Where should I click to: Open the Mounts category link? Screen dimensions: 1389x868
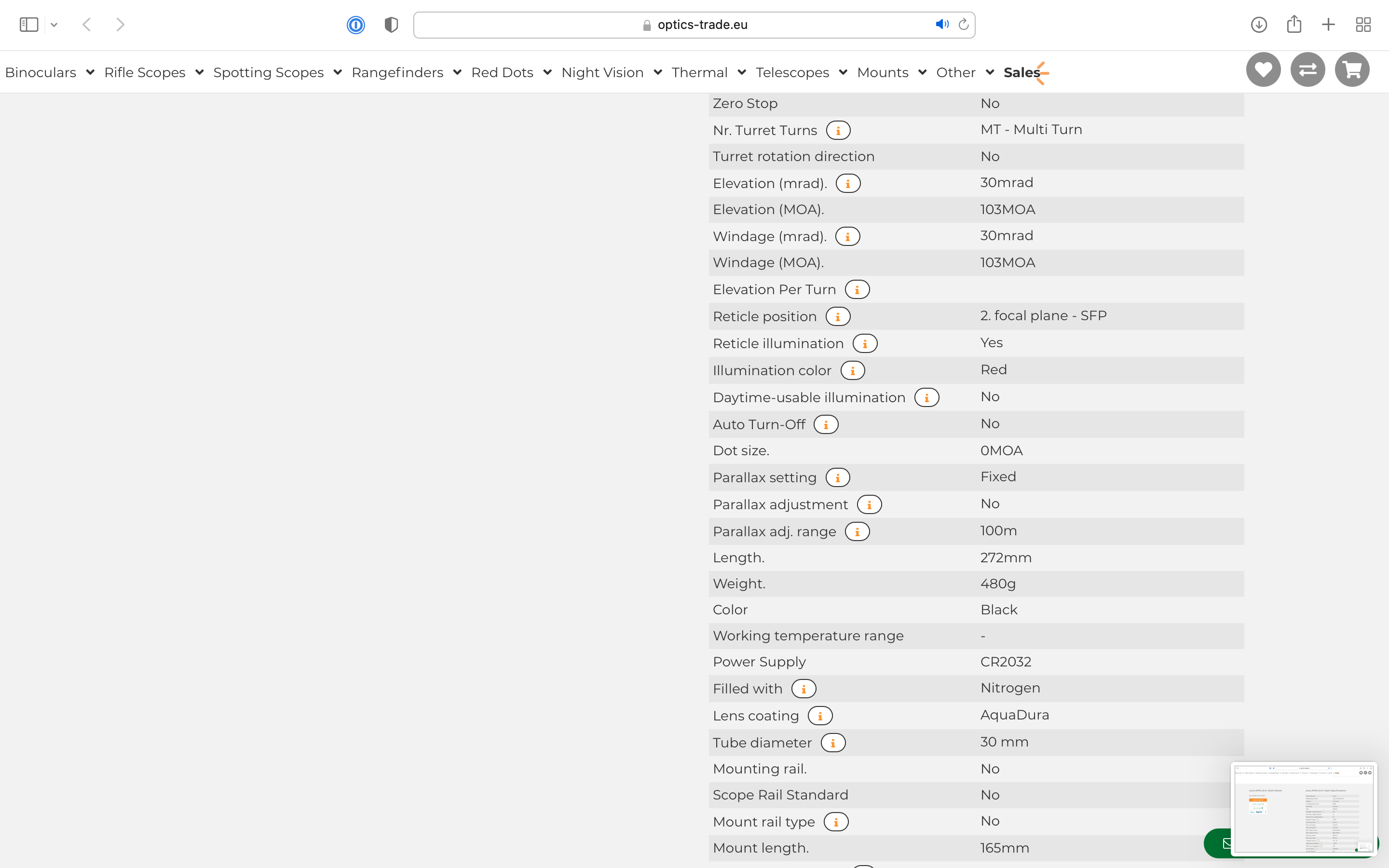(x=883, y=72)
